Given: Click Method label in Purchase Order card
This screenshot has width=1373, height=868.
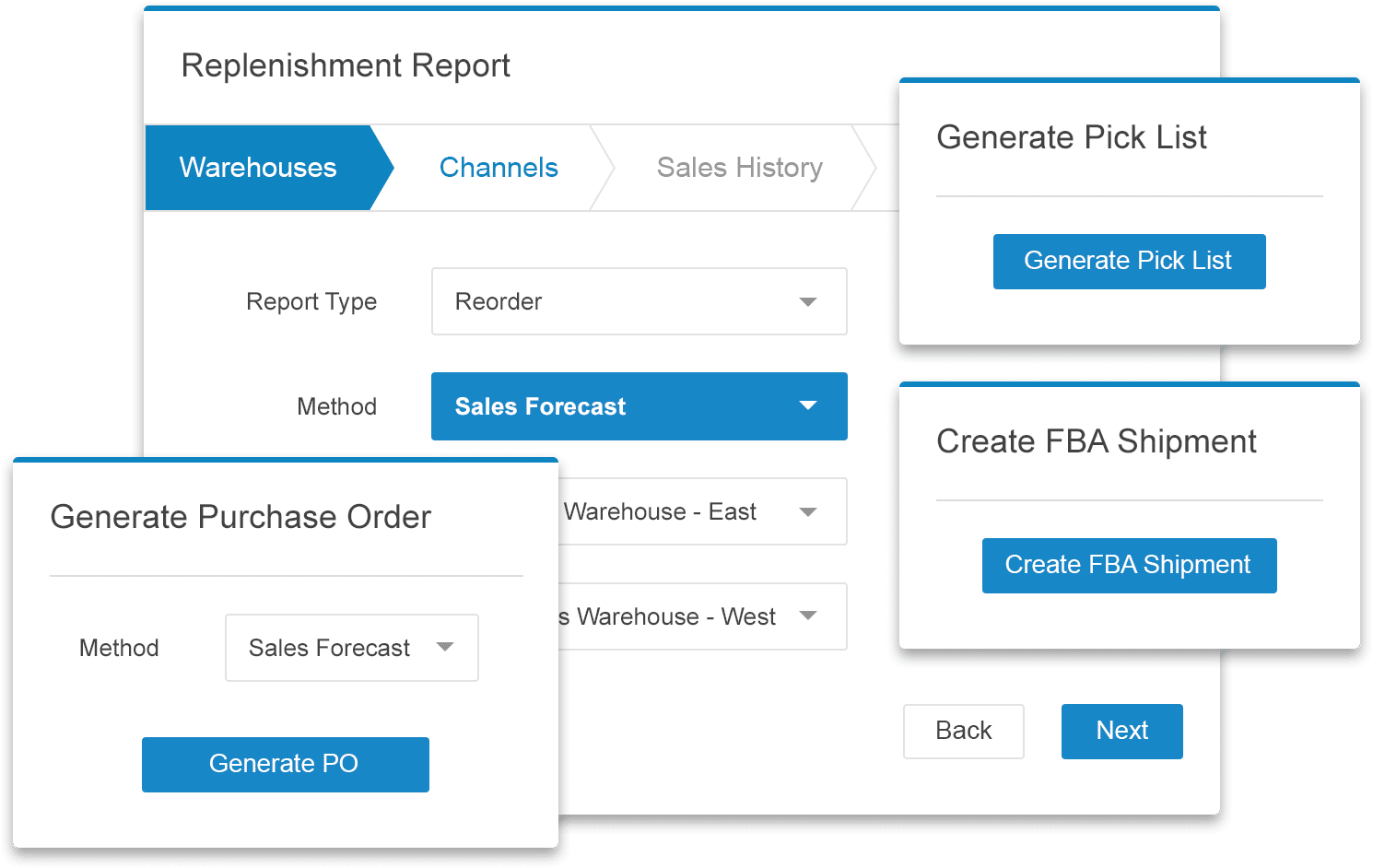Looking at the screenshot, I should [119, 648].
